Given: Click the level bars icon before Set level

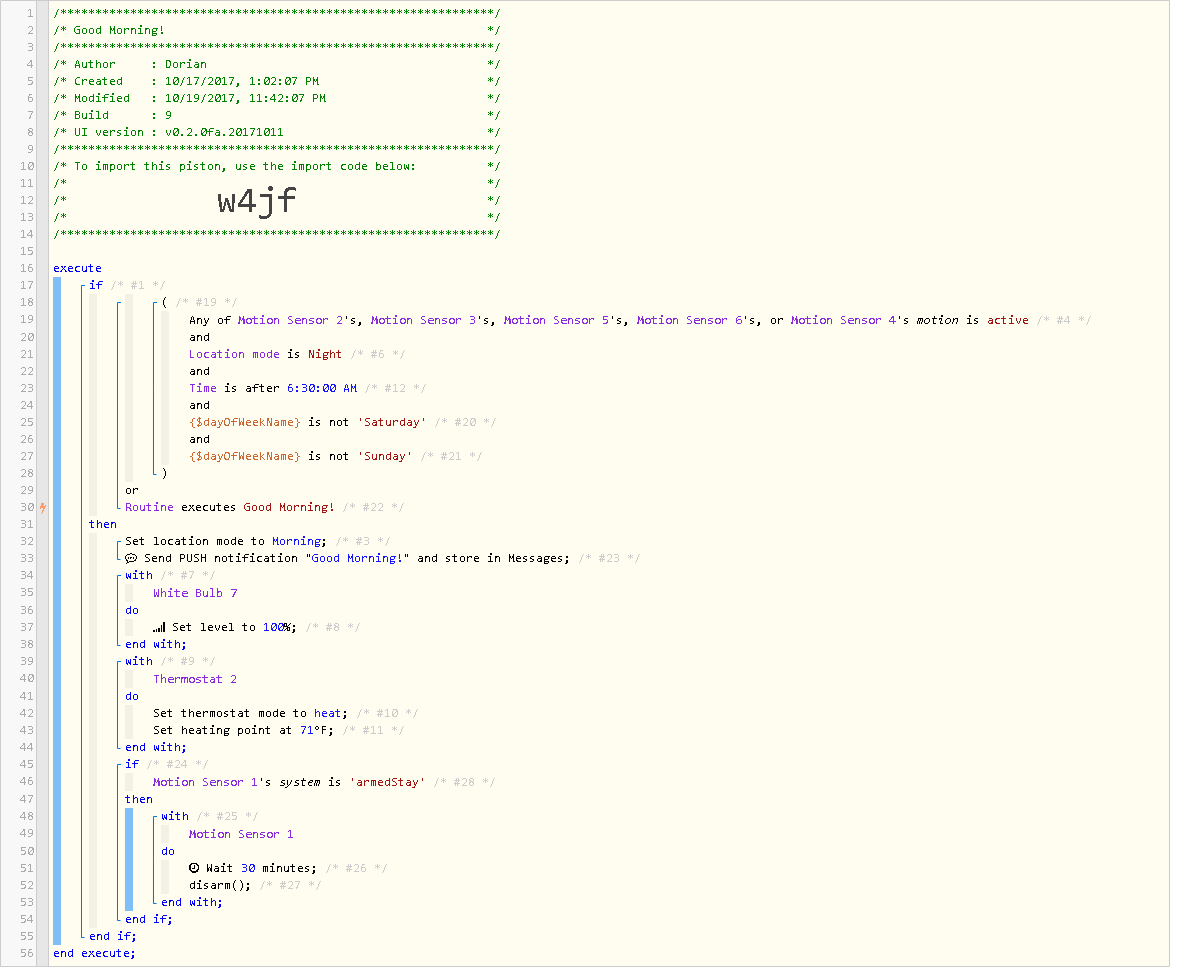Looking at the screenshot, I should 159,628.
